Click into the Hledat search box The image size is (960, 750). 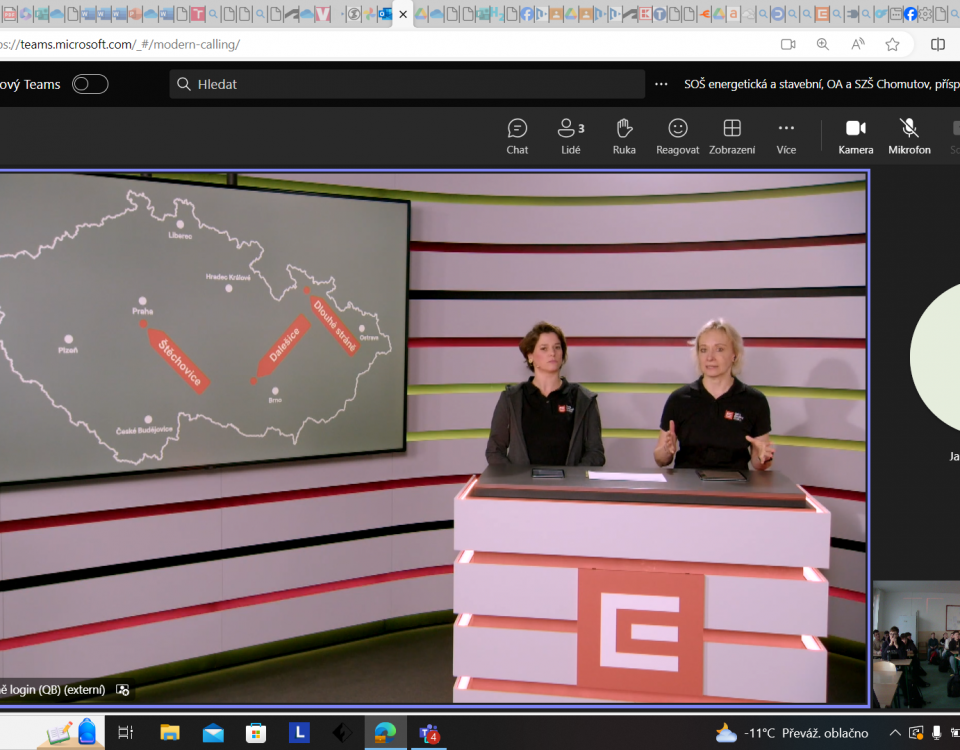[407, 84]
